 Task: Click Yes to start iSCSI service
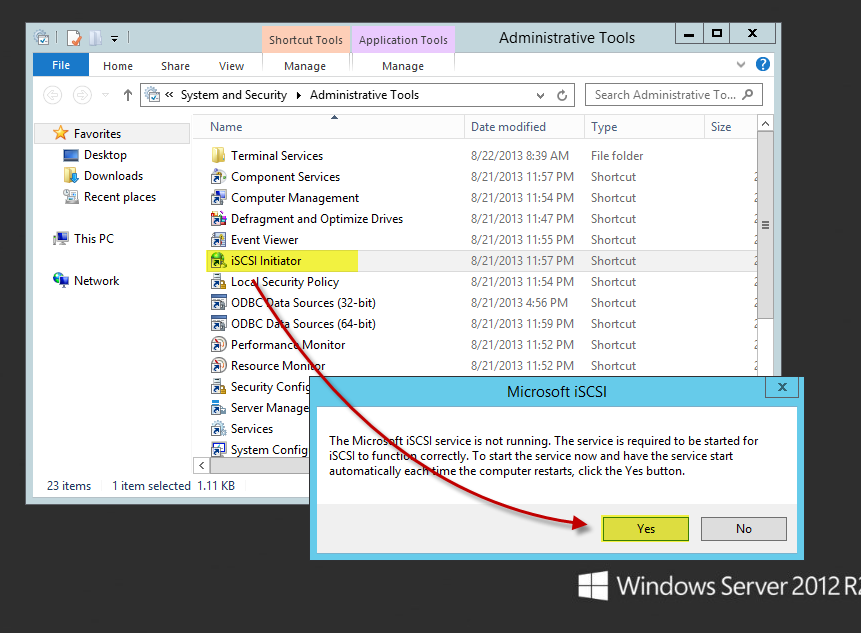[x=645, y=529]
